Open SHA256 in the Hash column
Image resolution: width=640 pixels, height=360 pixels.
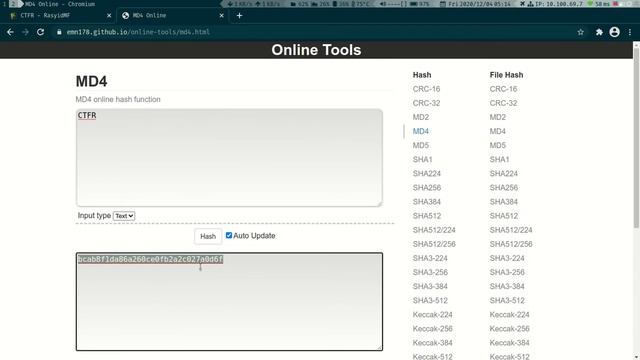427,187
